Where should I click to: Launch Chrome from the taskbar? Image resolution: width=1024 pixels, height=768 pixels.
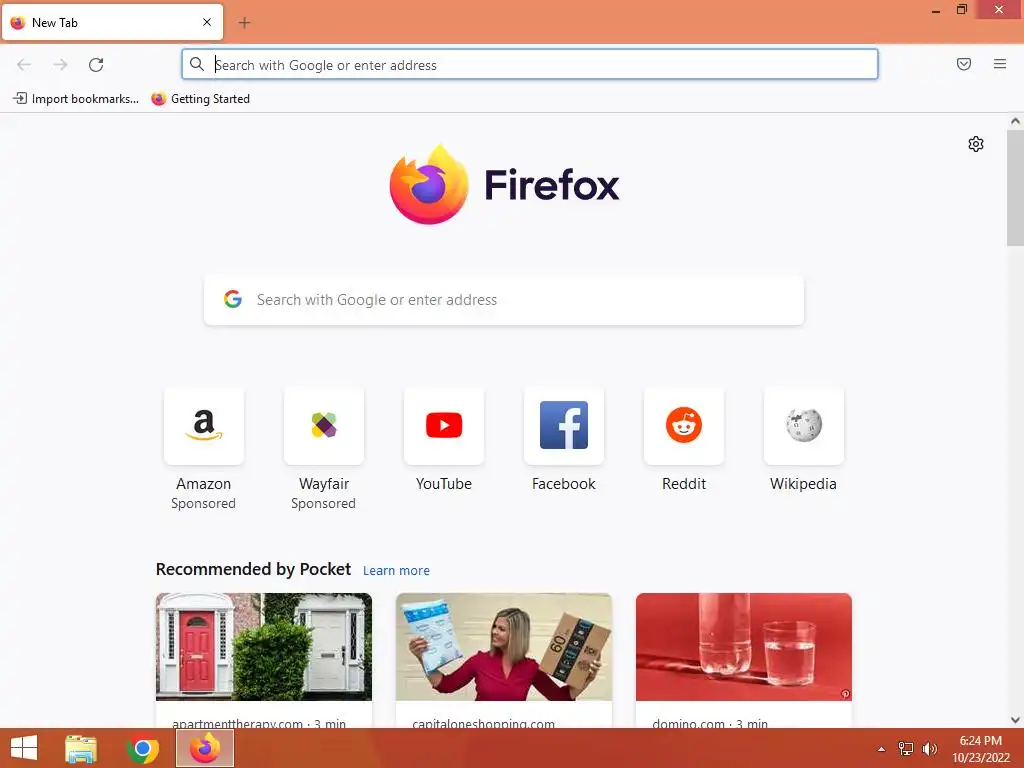click(x=143, y=748)
